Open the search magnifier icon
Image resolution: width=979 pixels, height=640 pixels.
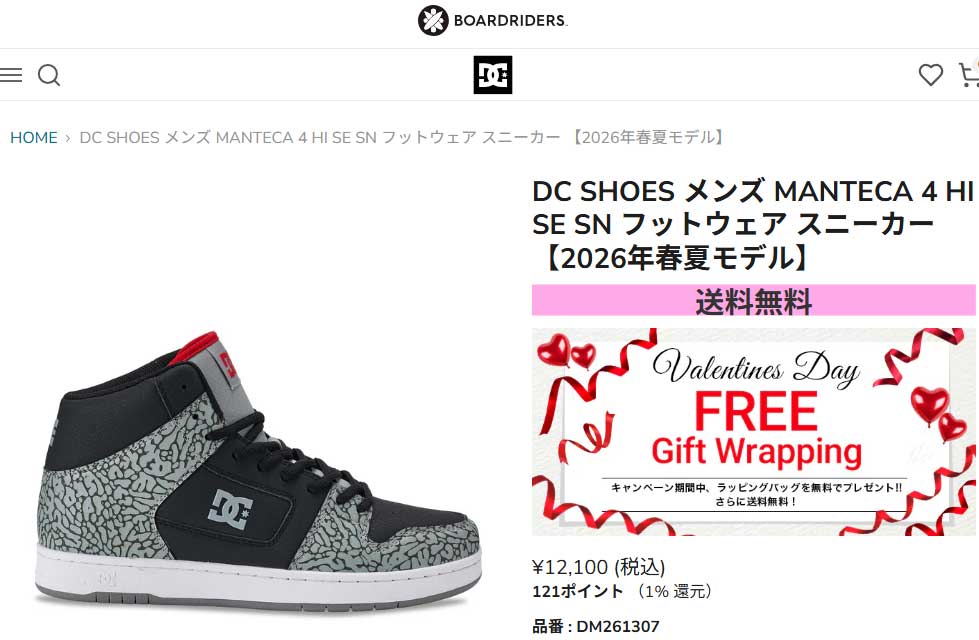point(49,76)
